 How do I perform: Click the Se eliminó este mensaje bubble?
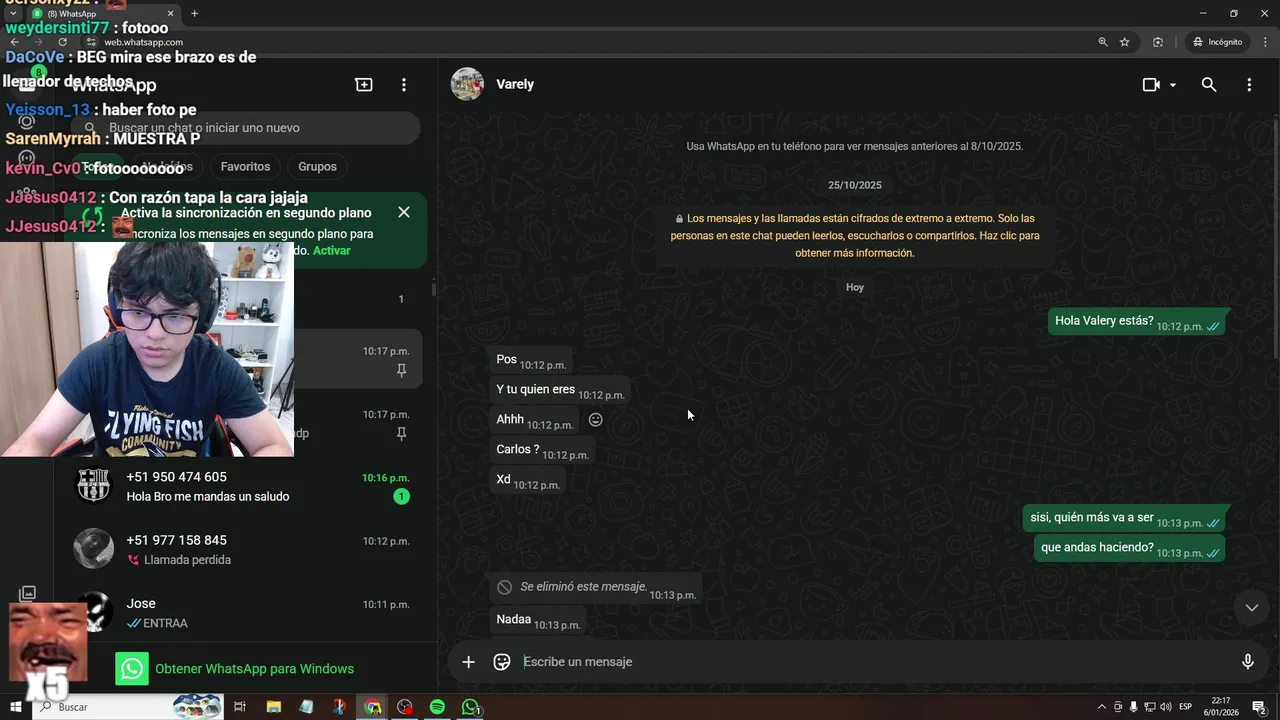[x=595, y=588]
